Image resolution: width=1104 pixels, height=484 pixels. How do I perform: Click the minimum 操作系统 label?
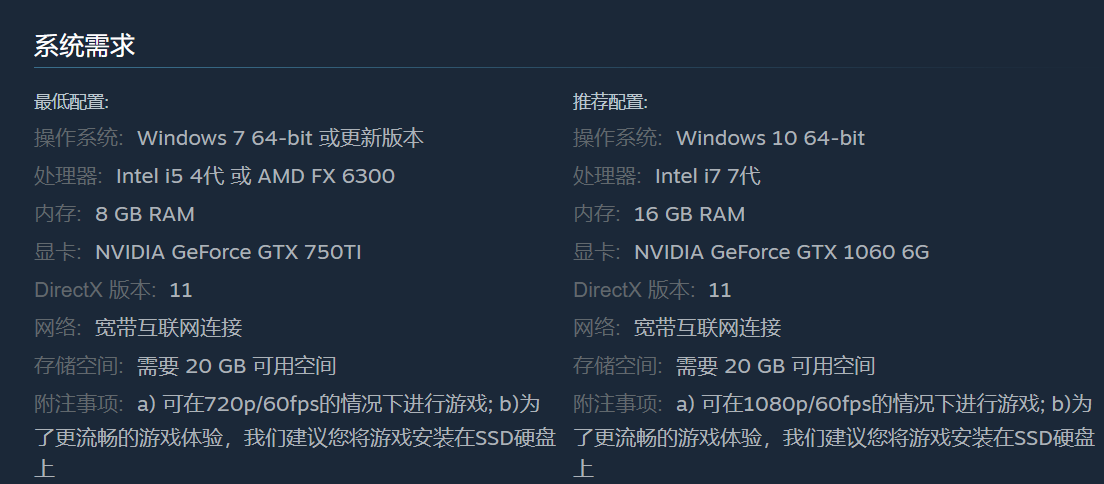(79, 138)
